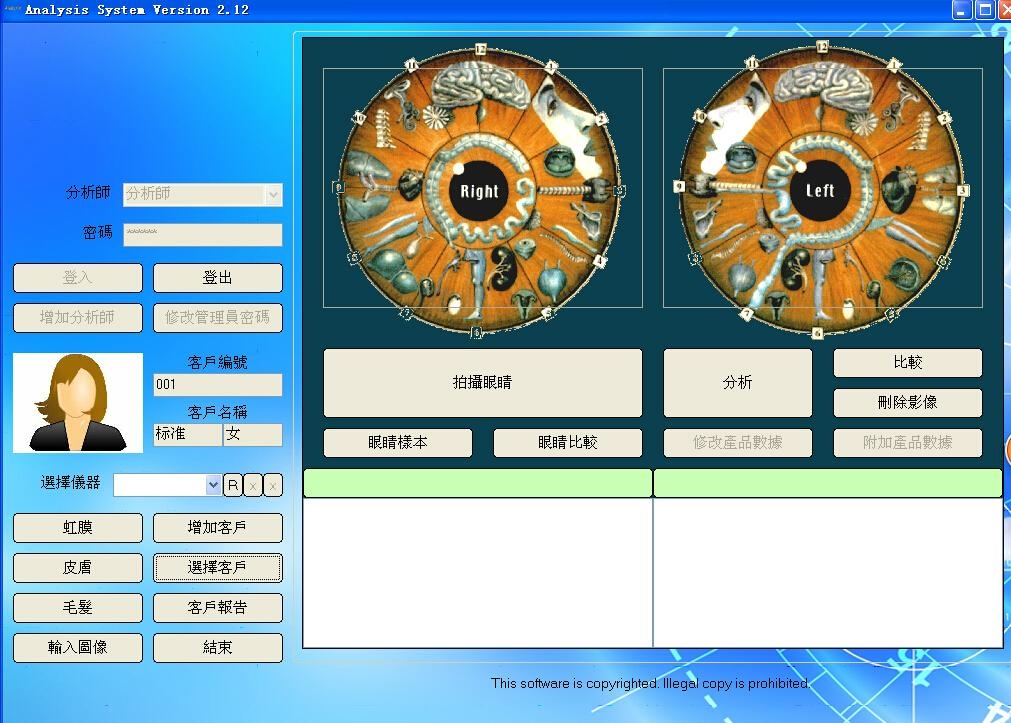Click the gender field showing 女
The height and width of the screenshot is (723, 1011).
pyautogui.click(x=253, y=434)
